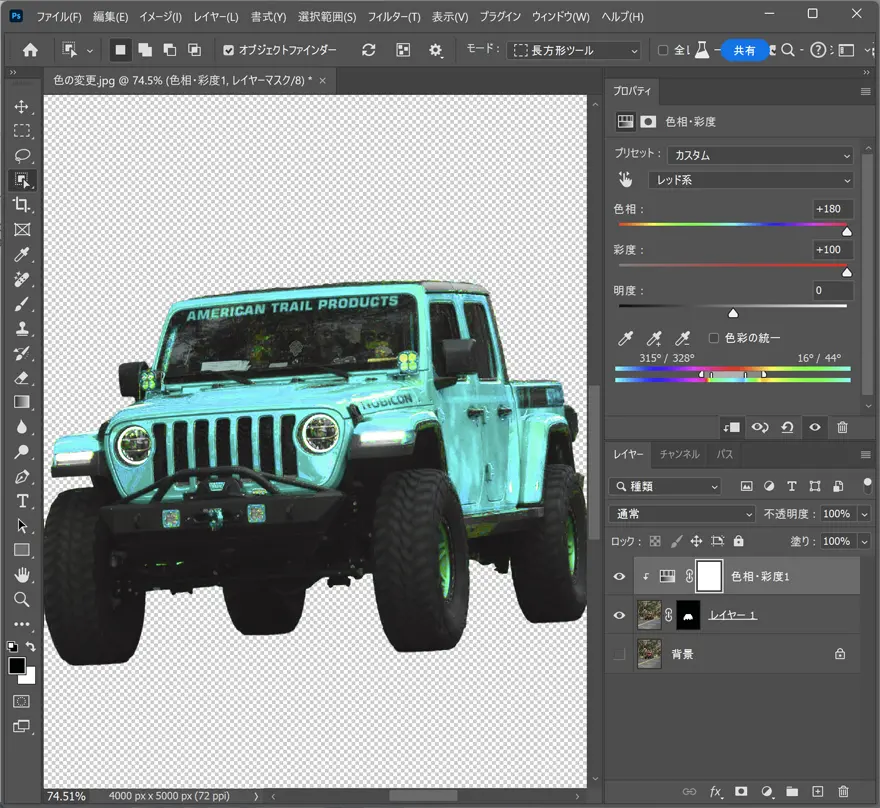Viewport: 880px width, 808px height.
Task: Select the レイヤー 1 layer mask thumbnail
Action: tap(688, 616)
